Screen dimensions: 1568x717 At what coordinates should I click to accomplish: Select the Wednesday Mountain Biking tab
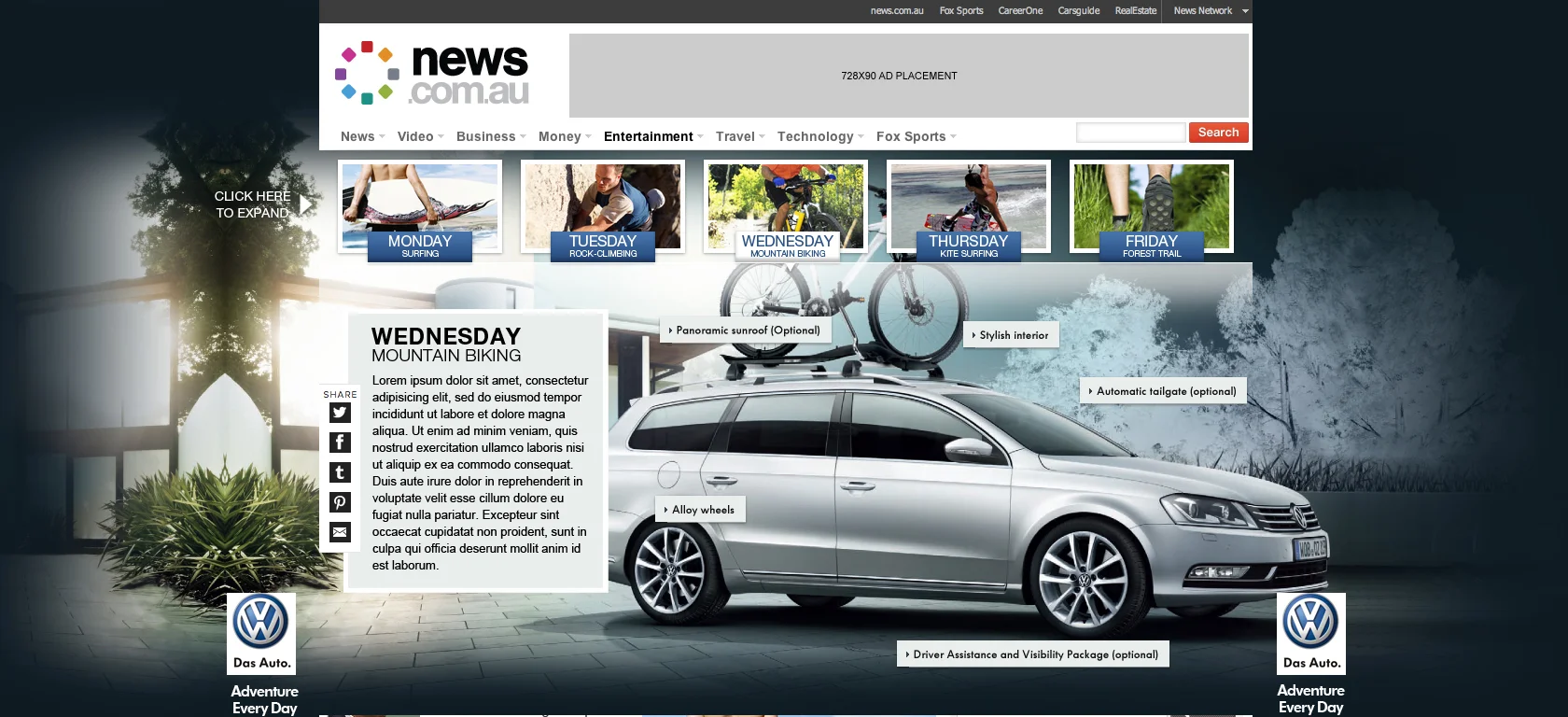786,210
